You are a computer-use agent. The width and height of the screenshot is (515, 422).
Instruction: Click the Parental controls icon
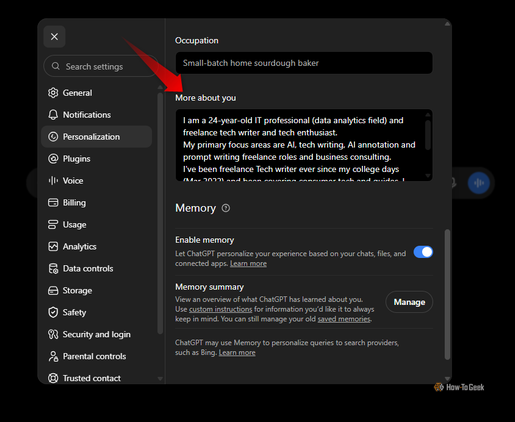pyautogui.click(x=53, y=356)
